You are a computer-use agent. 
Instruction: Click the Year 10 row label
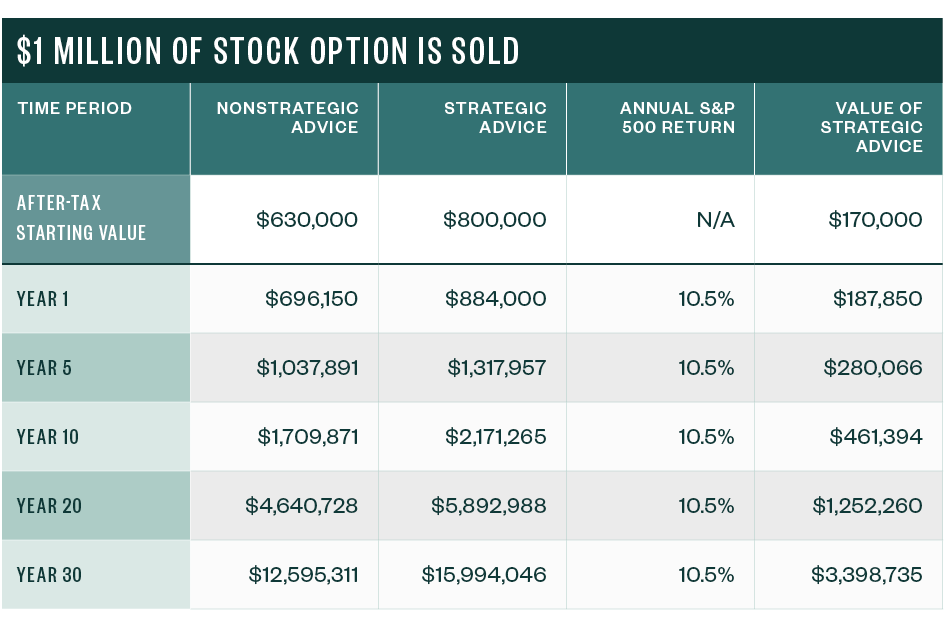pyautogui.click(x=48, y=436)
